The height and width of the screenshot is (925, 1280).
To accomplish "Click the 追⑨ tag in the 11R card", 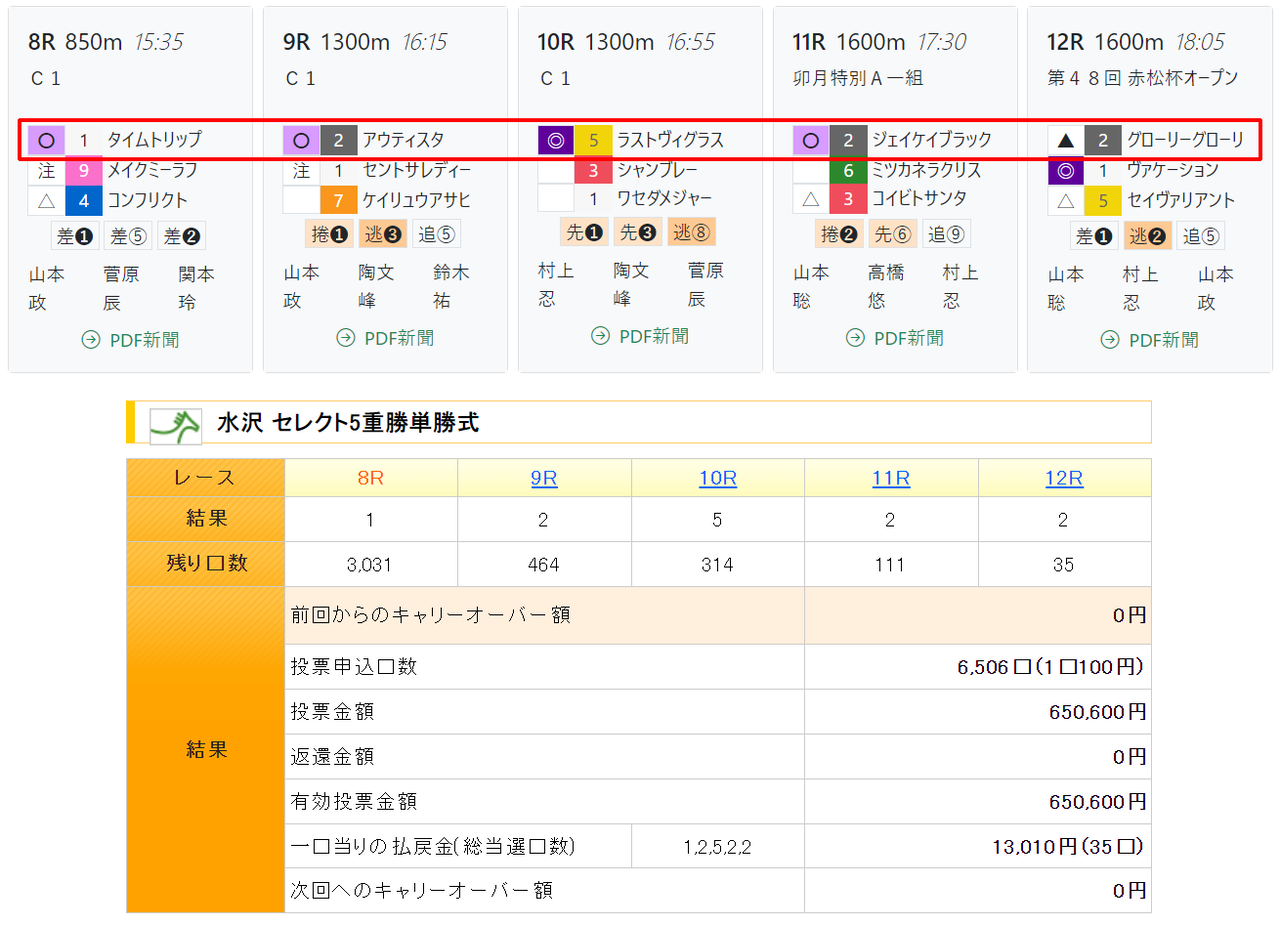I will click(x=946, y=234).
